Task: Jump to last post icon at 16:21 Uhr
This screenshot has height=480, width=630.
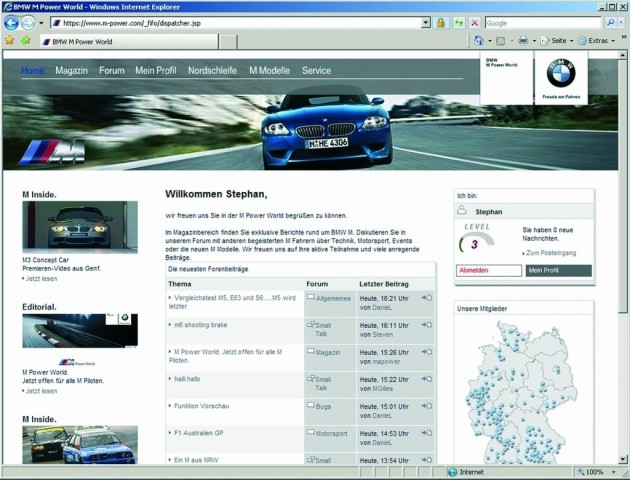Action: (427, 298)
